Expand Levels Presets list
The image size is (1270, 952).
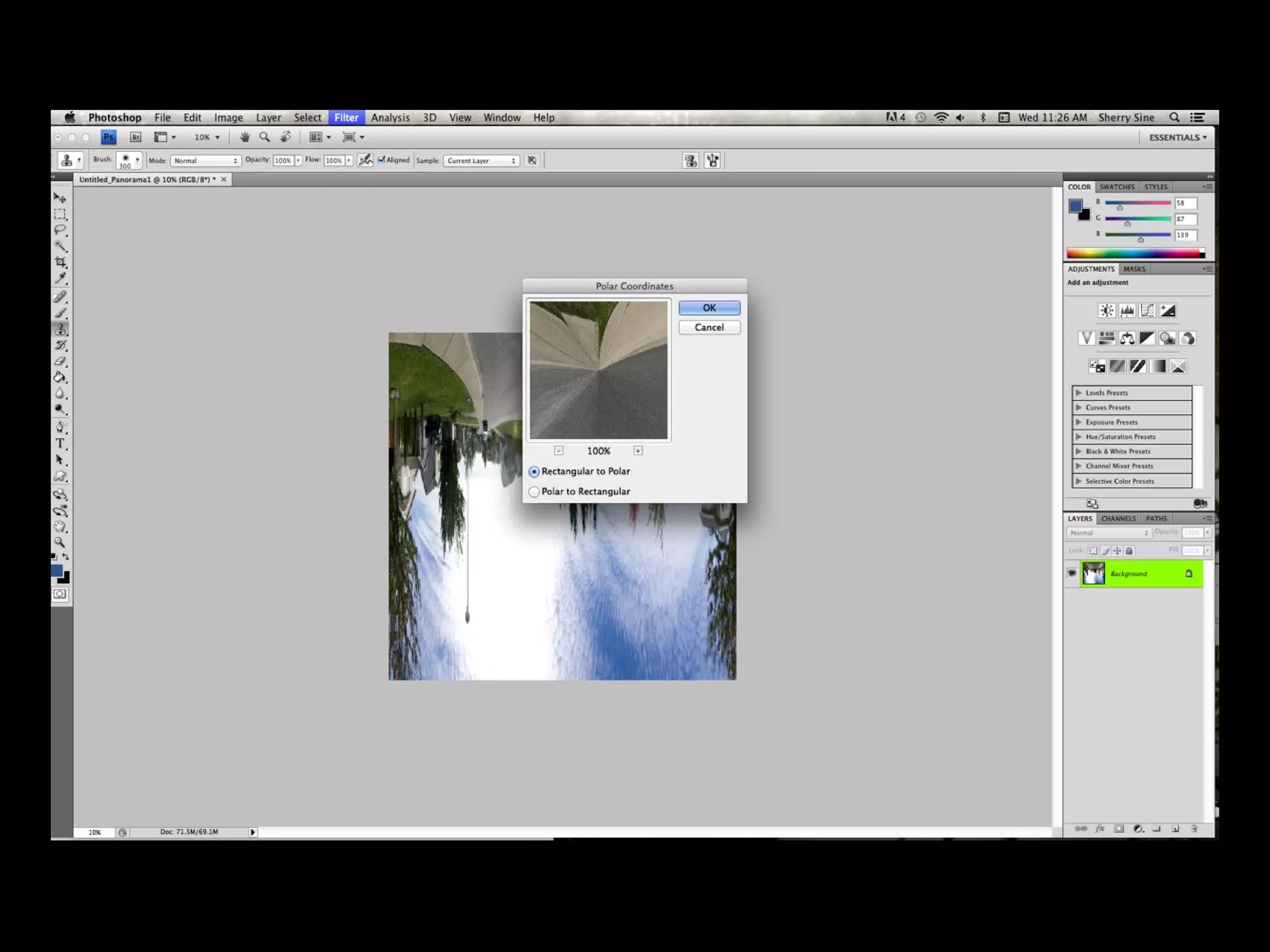(1079, 393)
